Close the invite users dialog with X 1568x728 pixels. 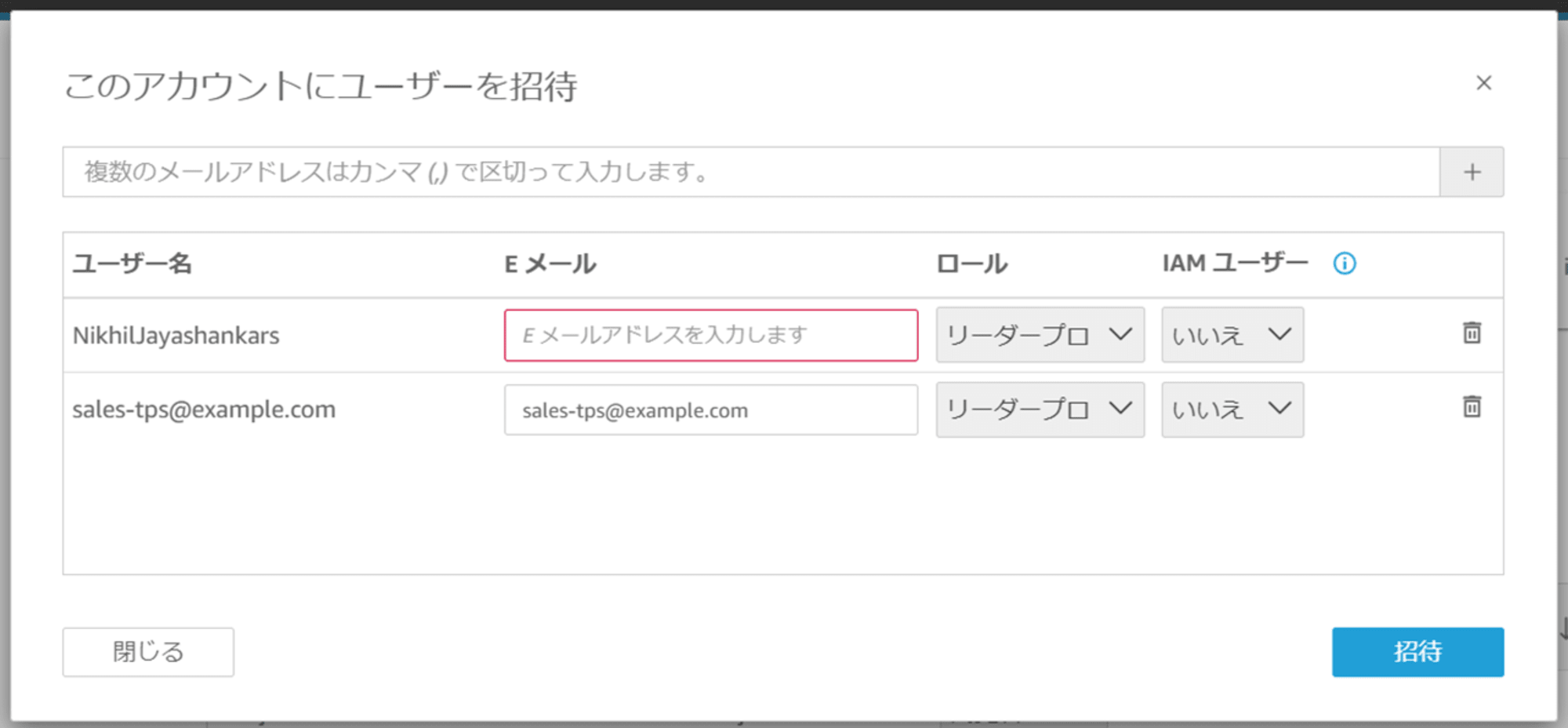pyautogui.click(x=1483, y=82)
